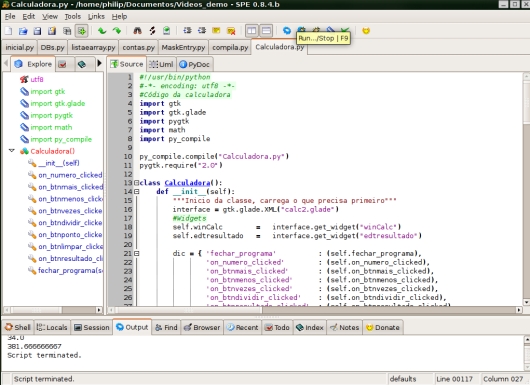The image size is (530, 385).
Task: Click the New file toolbar icon
Action: pos(8,31)
